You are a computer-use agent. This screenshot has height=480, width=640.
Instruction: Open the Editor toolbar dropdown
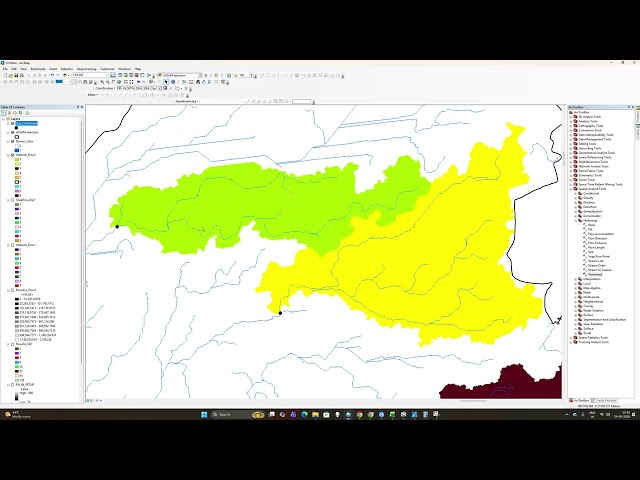tap(93, 95)
